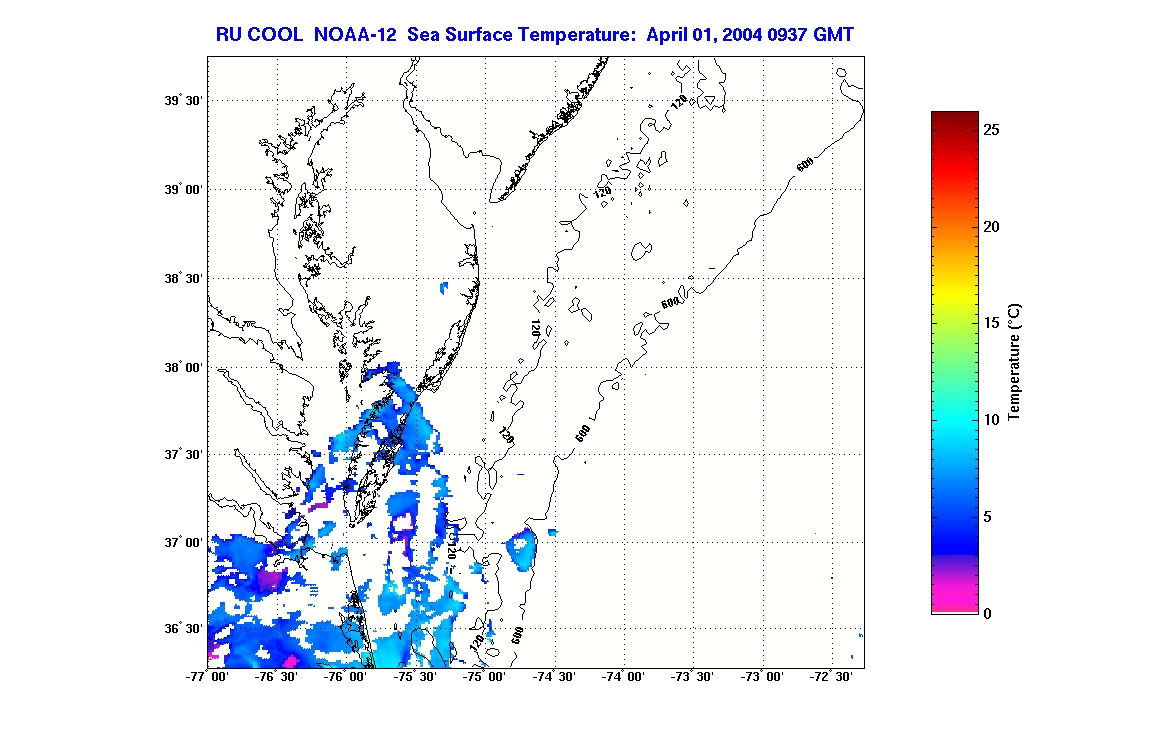Click the 37° 30' latitude label
The height and width of the screenshot is (751, 1162).
pos(183,454)
